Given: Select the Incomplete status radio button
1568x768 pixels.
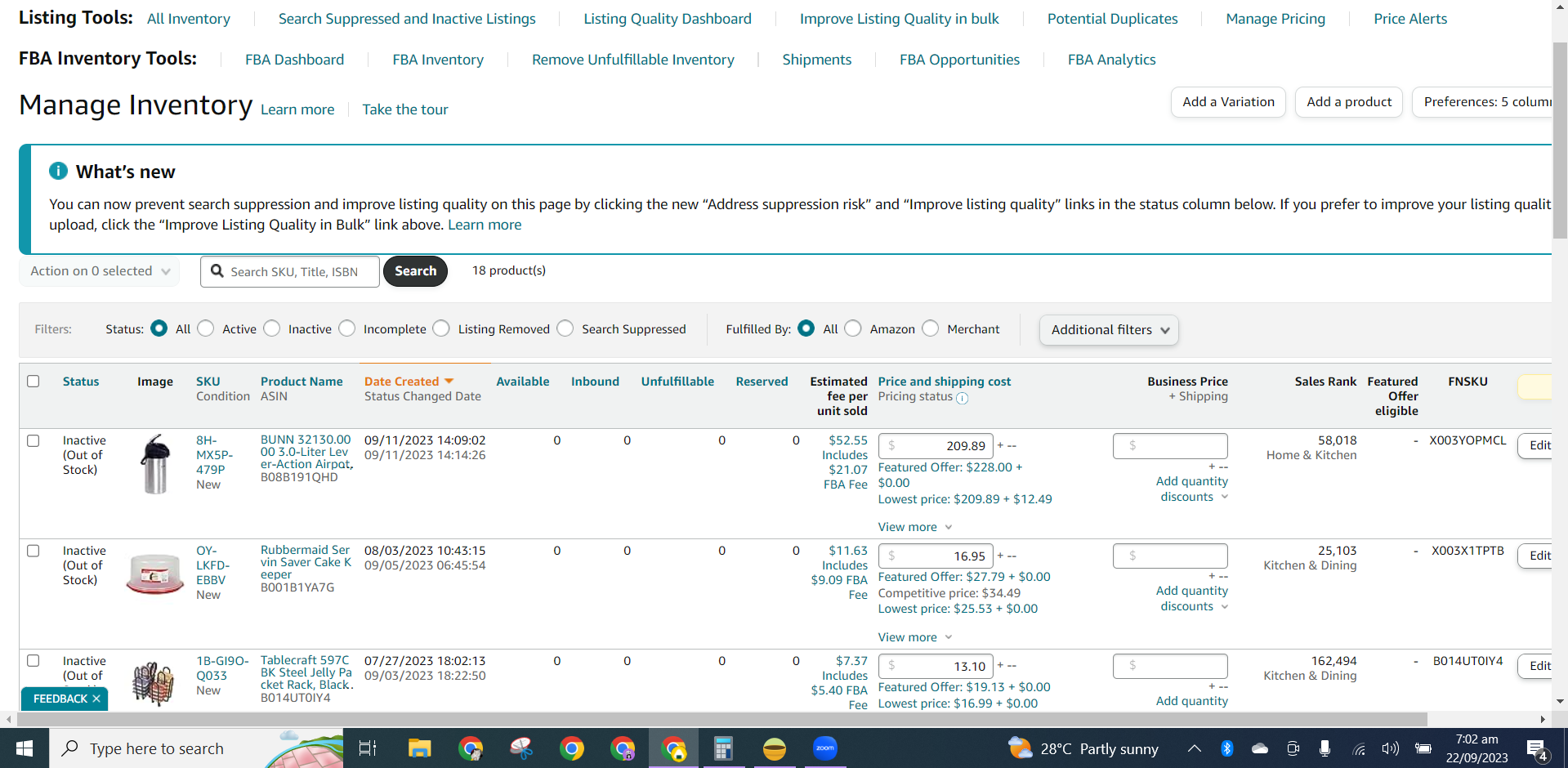Looking at the screenshot, I should [347, 328].
